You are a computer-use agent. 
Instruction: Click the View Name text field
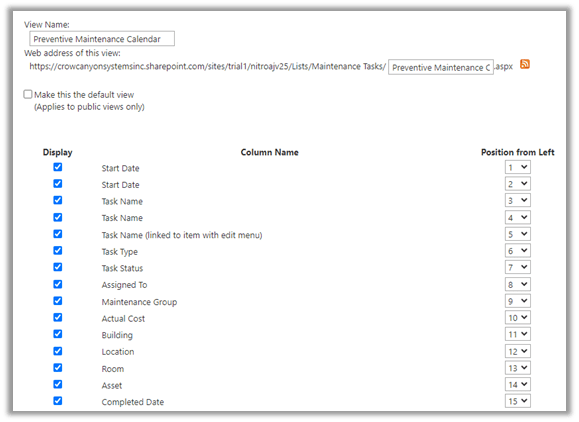(102, 39)
